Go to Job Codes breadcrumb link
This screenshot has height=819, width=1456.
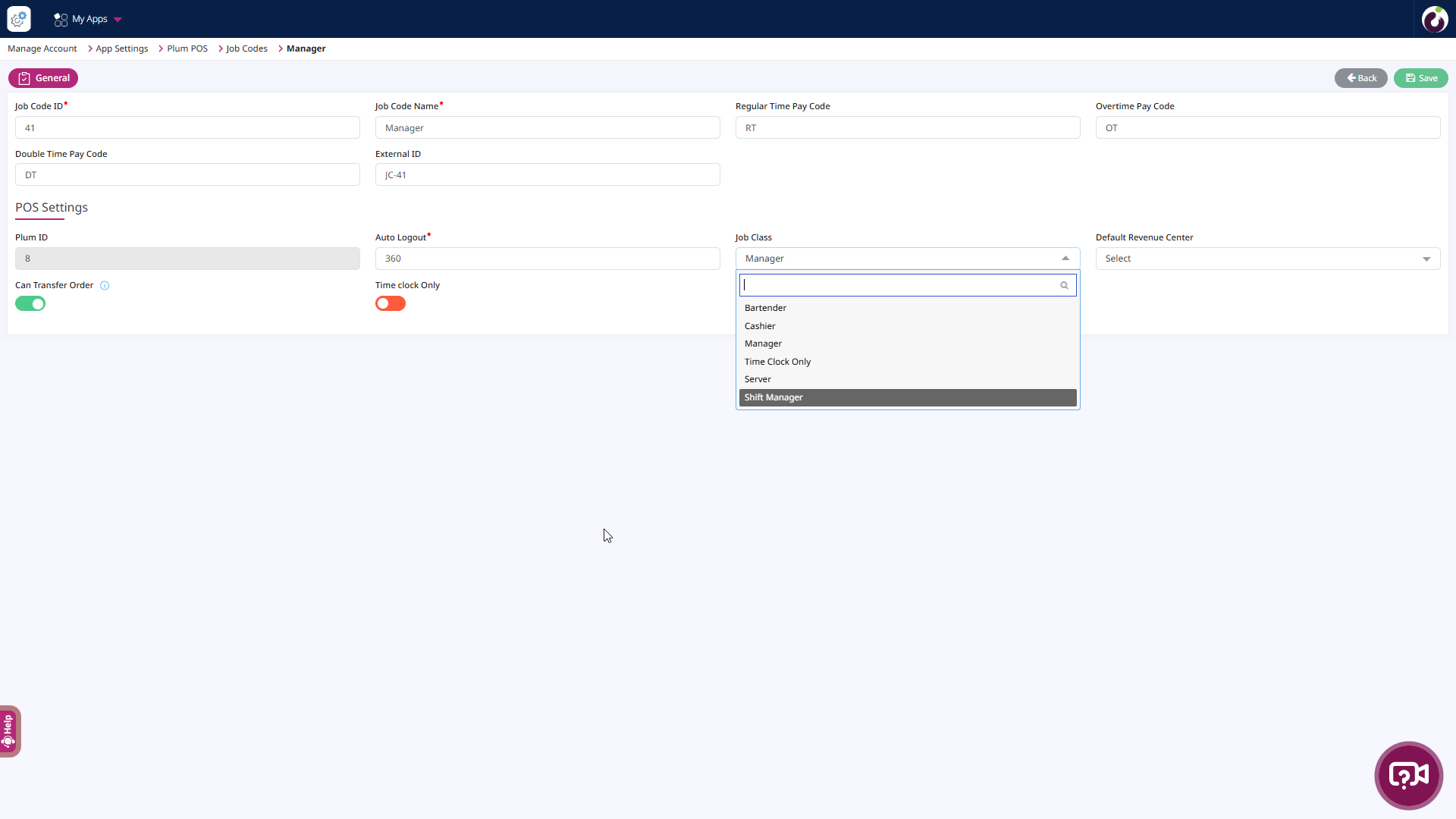[246, 49]
